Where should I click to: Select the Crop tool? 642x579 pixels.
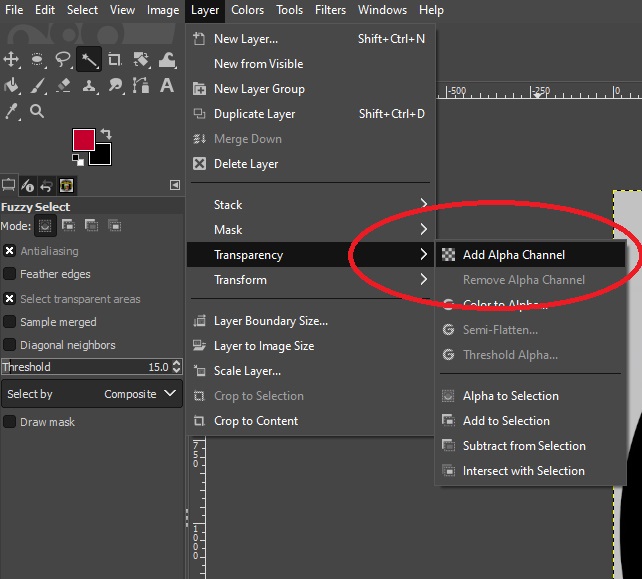tap(115, 59)
